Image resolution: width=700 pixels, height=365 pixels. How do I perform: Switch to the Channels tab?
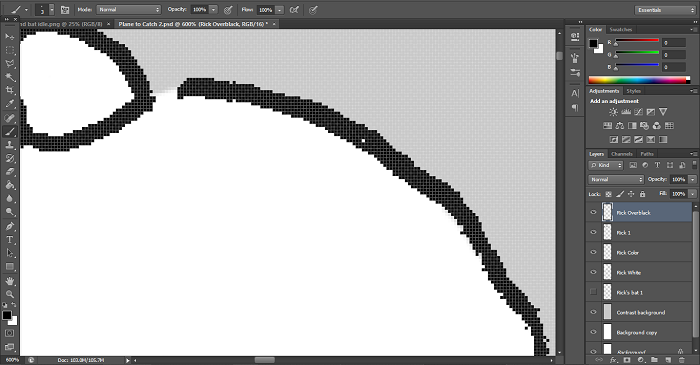(x=622, y=154)
